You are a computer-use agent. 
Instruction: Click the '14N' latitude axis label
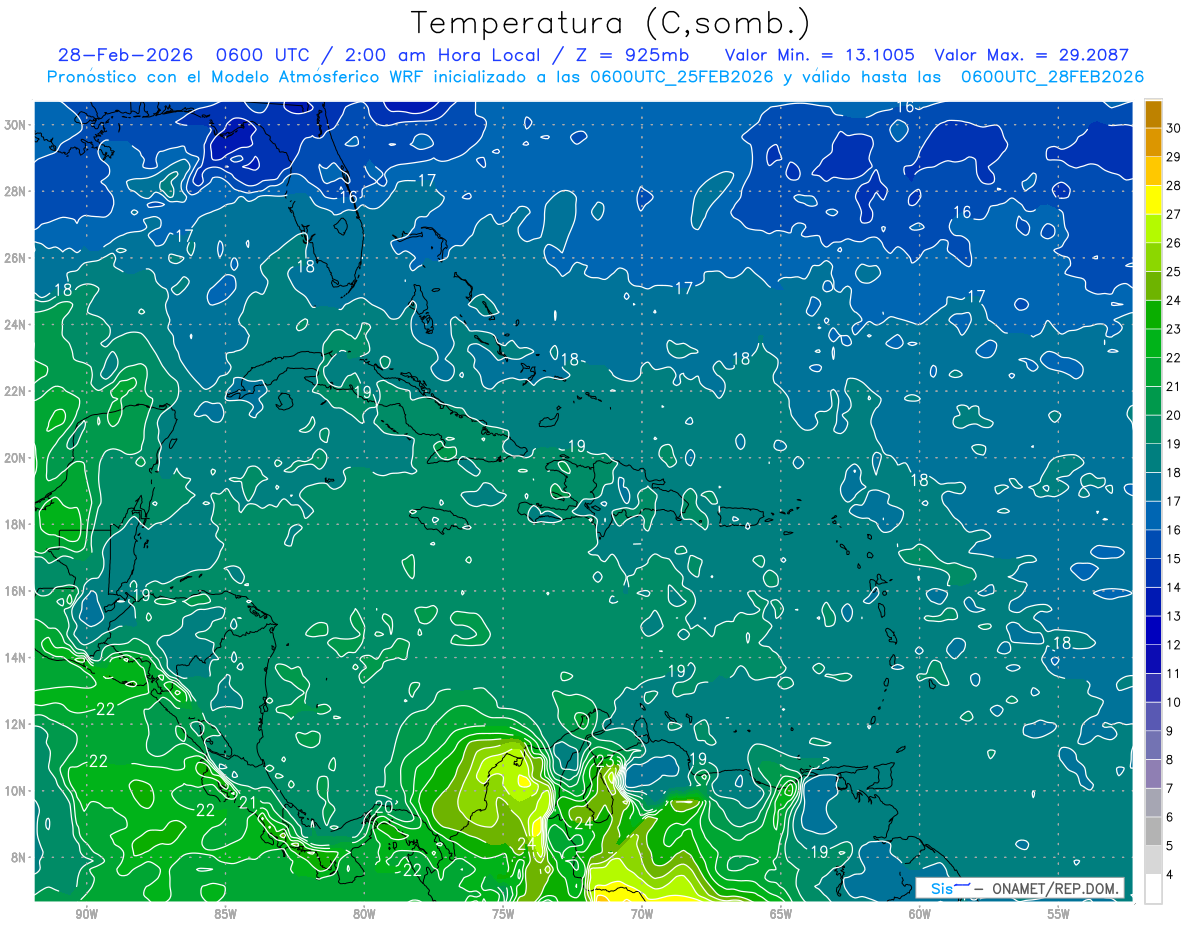(17, 657)
